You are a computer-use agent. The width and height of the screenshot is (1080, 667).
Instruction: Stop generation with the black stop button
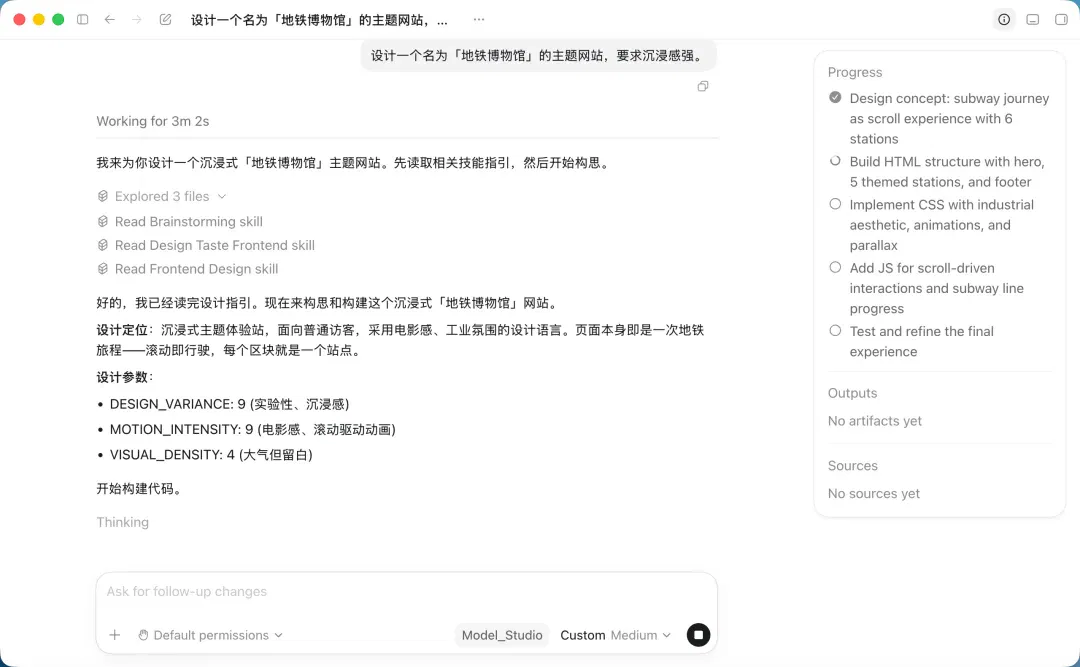698,635
